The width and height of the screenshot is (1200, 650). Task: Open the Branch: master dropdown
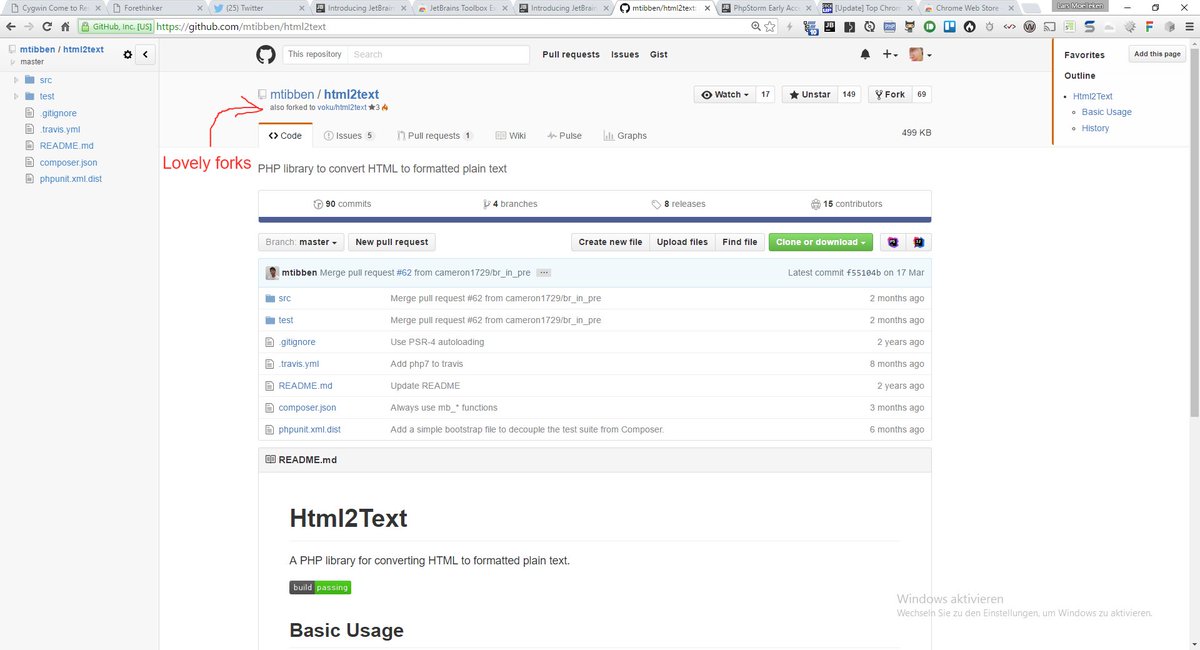tap(301, 242)
